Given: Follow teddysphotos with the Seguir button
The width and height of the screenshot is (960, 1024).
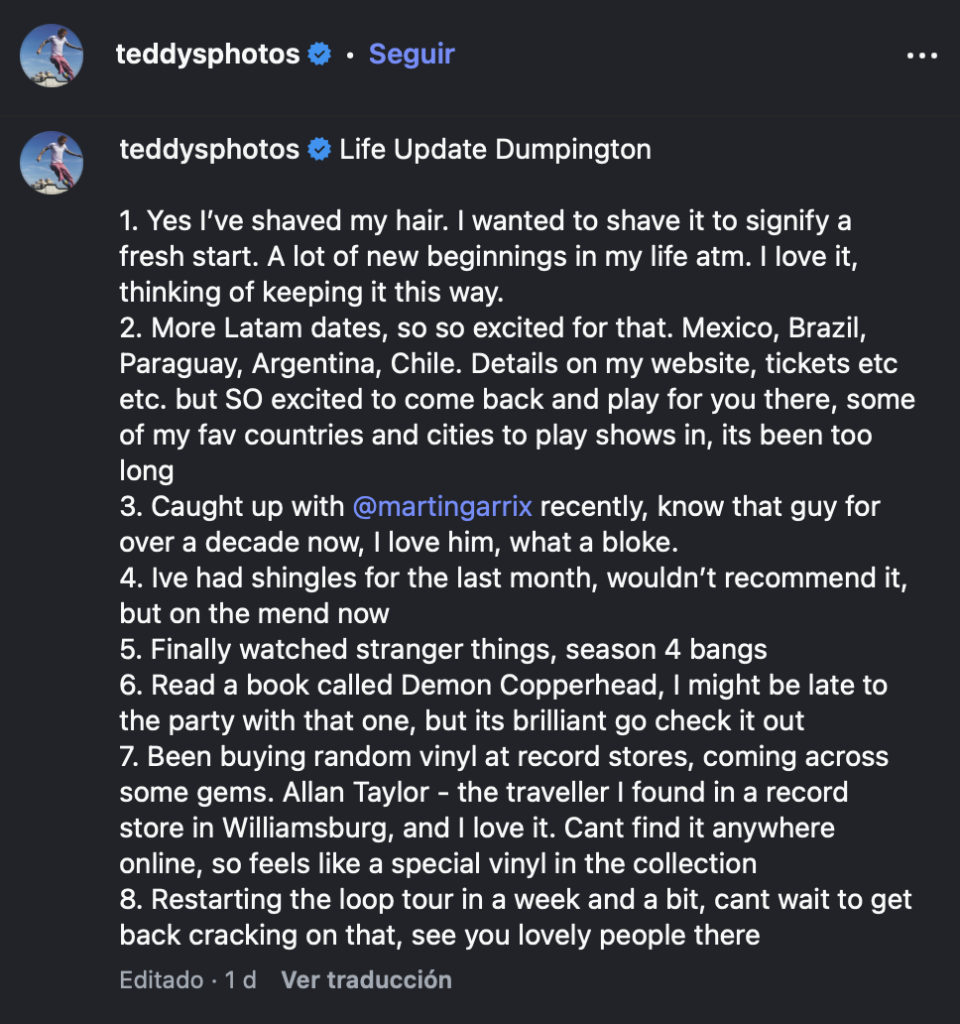Looking at the screenshot, I should point(411,54).
